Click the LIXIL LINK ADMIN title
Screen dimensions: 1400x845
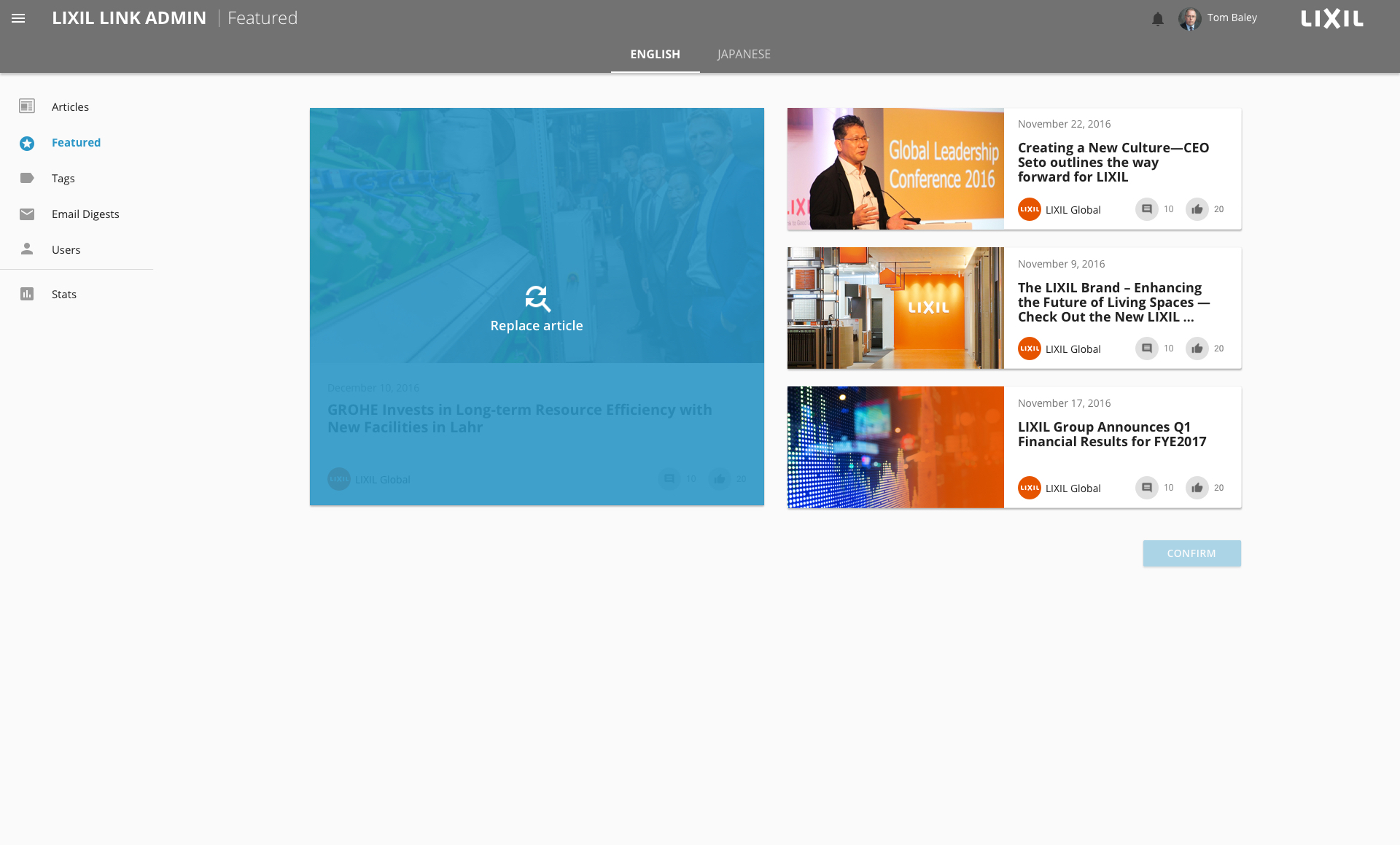(129, 18)
